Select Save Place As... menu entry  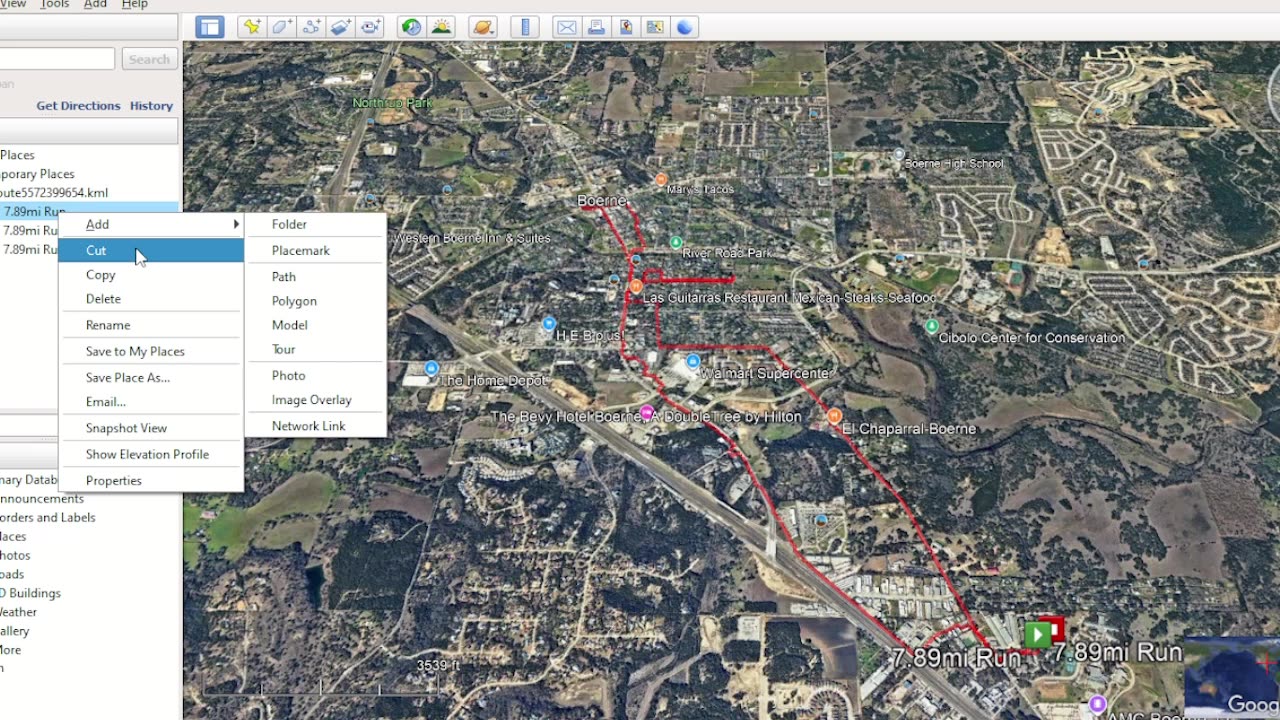point(151,377)
